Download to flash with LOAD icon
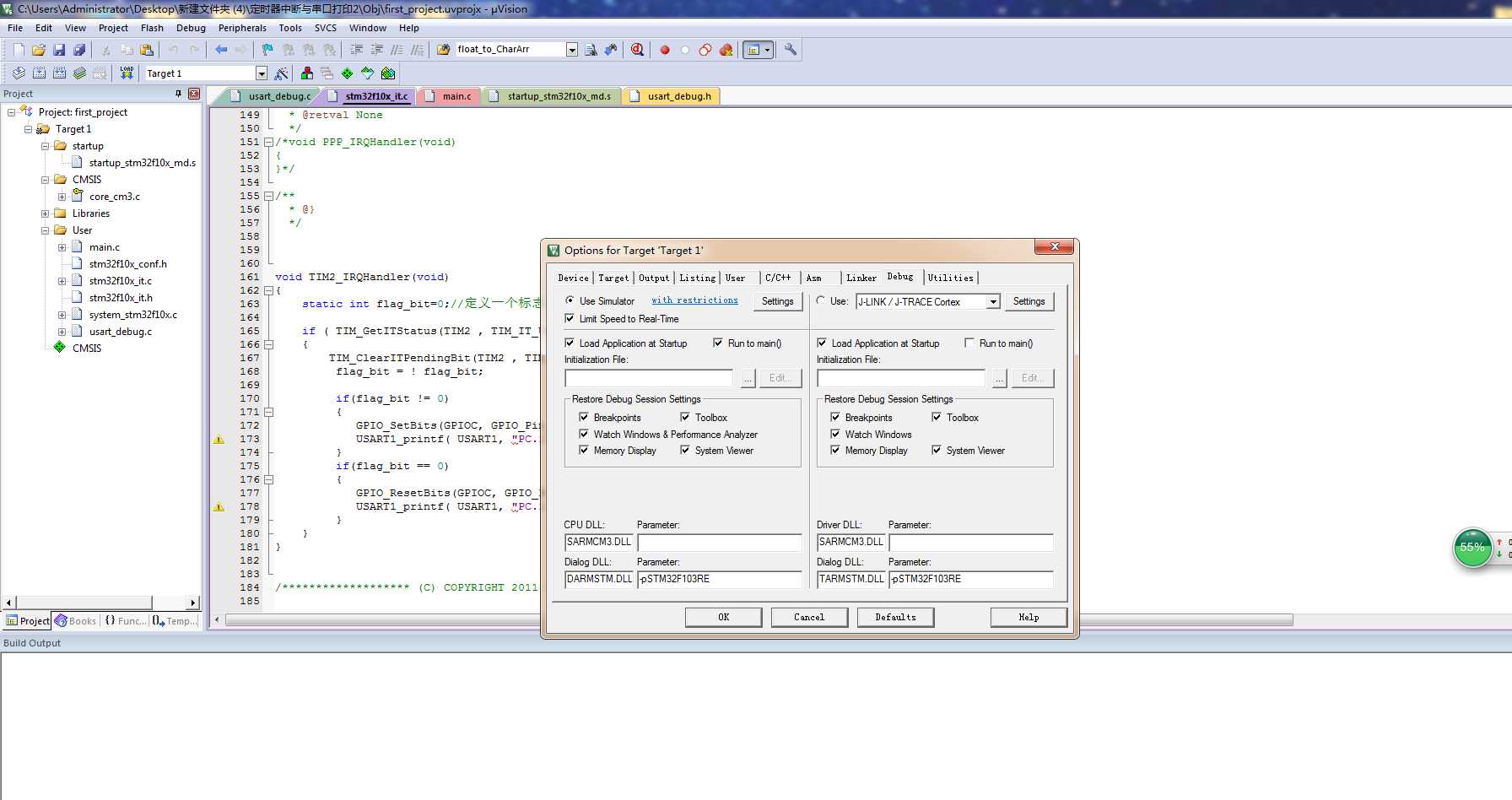The width and height of the screenshot is (1512, 800). coord(127,73)
